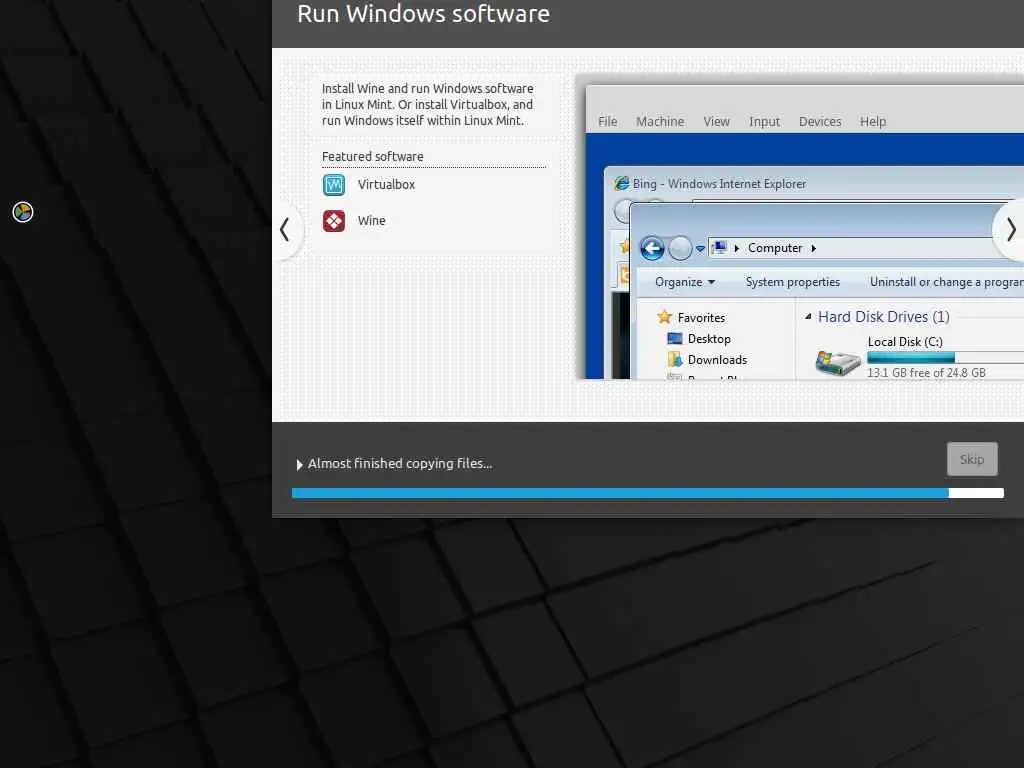Click the Virtualbox software label
This screenshot has width=1024, height=768.
(386, 185)
